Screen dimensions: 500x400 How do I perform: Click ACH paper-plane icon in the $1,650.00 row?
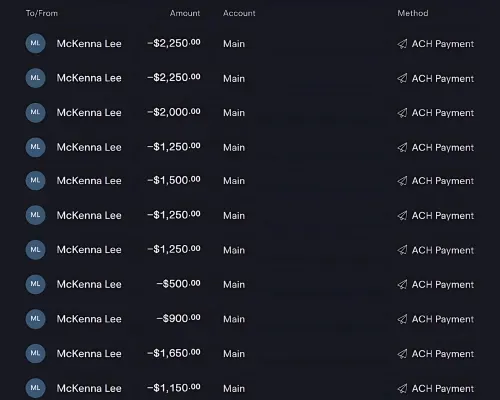click(402, 354)
